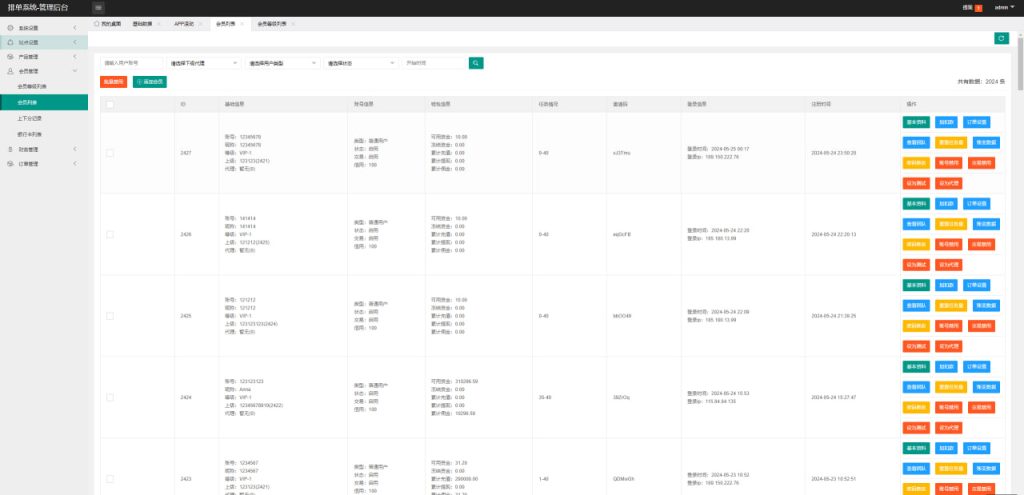Open 上下分记录 in the sidebar
Image resolution: width=1024 pixels, height=495 pixels.
[x=29, y=119]
